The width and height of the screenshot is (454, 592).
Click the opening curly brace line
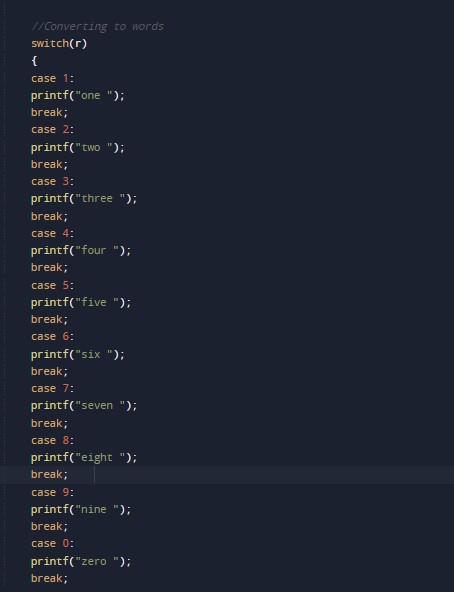[x=34, y=61]
